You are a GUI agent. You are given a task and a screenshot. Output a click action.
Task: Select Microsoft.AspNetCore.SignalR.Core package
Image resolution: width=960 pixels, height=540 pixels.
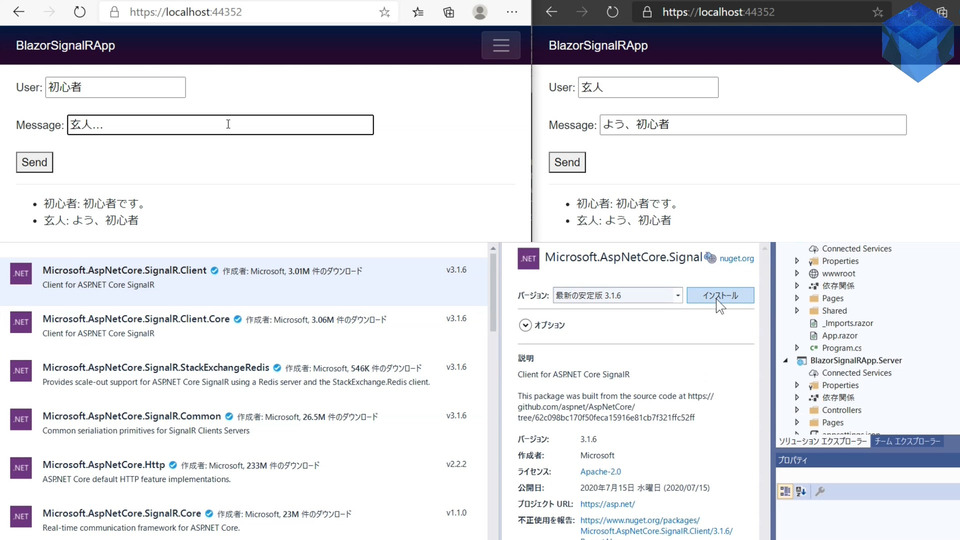click(244, 520)
